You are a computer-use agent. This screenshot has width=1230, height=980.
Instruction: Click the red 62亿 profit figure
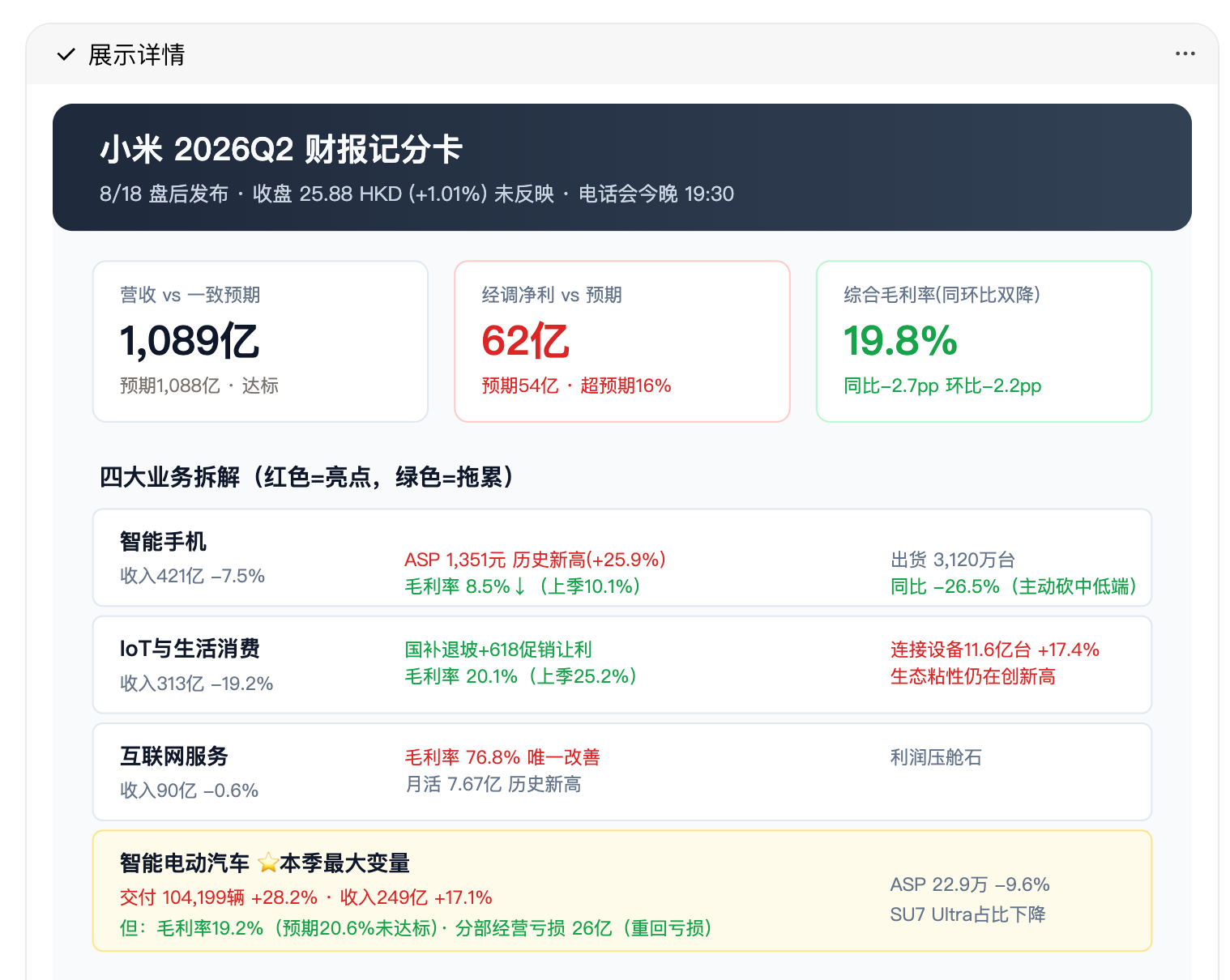tap(525, 340)
